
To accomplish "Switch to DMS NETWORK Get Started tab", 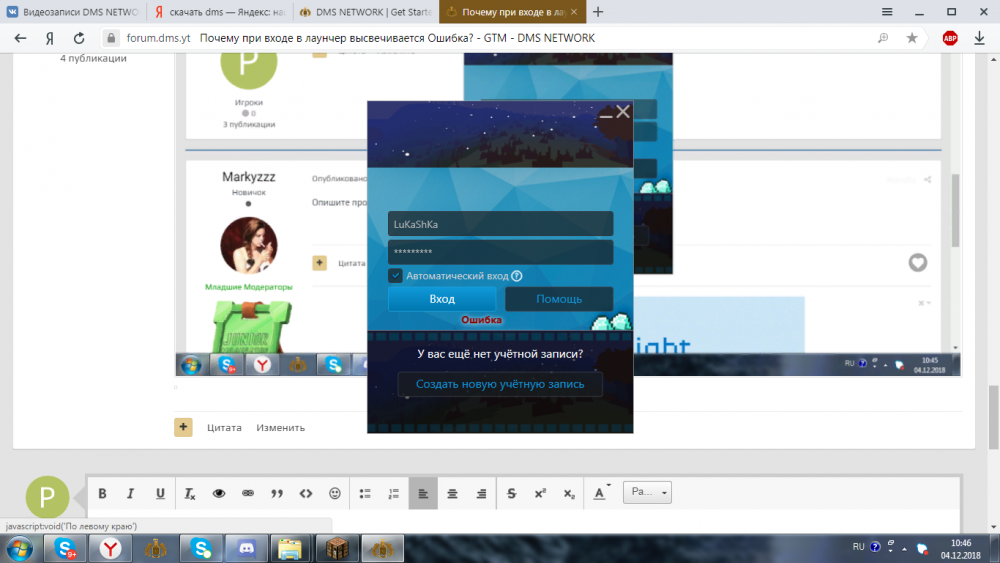I will [x=367, y=12].
